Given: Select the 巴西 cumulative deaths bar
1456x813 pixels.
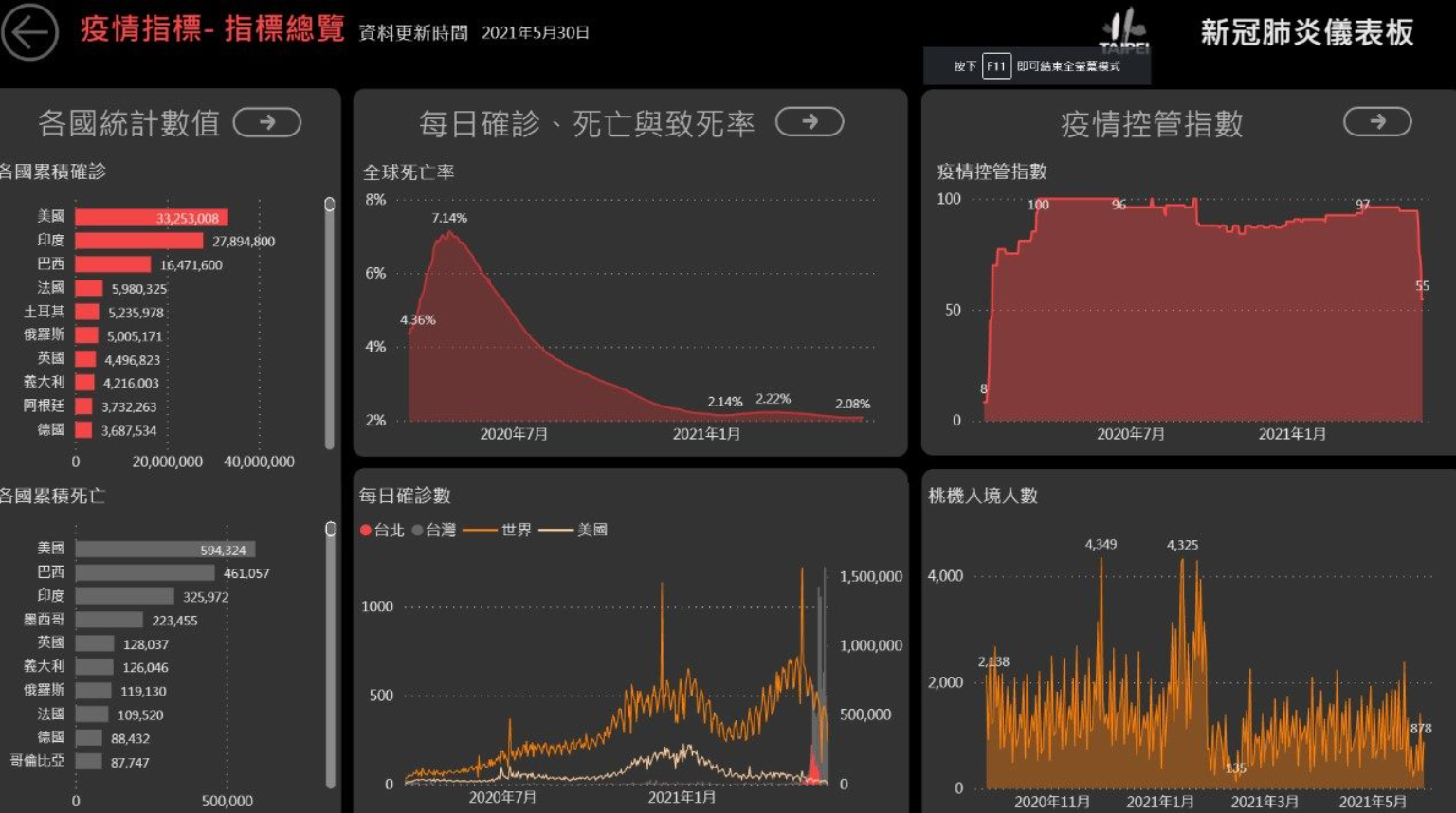Looking at the screenshot, I should (144, 573).
